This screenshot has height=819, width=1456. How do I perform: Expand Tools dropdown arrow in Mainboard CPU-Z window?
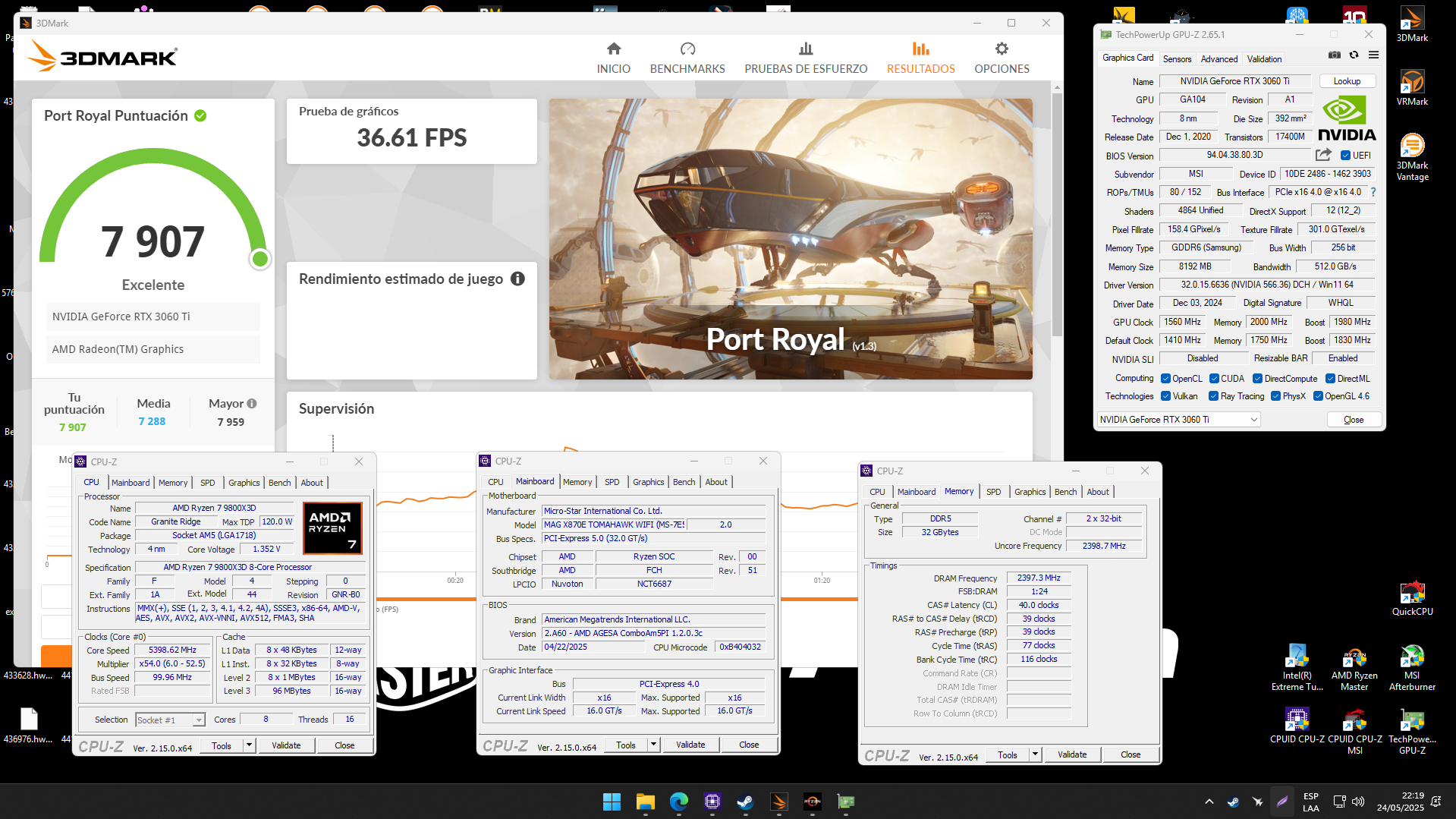[x=653, y=745]
